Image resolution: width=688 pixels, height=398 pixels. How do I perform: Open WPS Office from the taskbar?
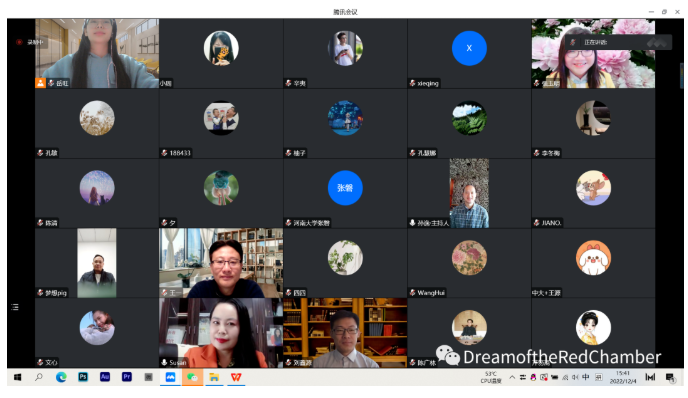coord(236,377)
